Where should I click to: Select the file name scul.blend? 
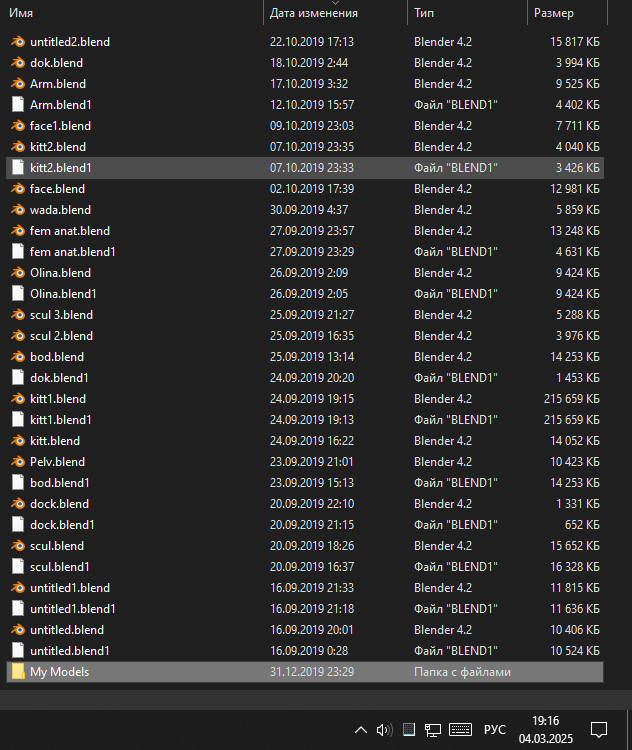click(x=57, y=546)
